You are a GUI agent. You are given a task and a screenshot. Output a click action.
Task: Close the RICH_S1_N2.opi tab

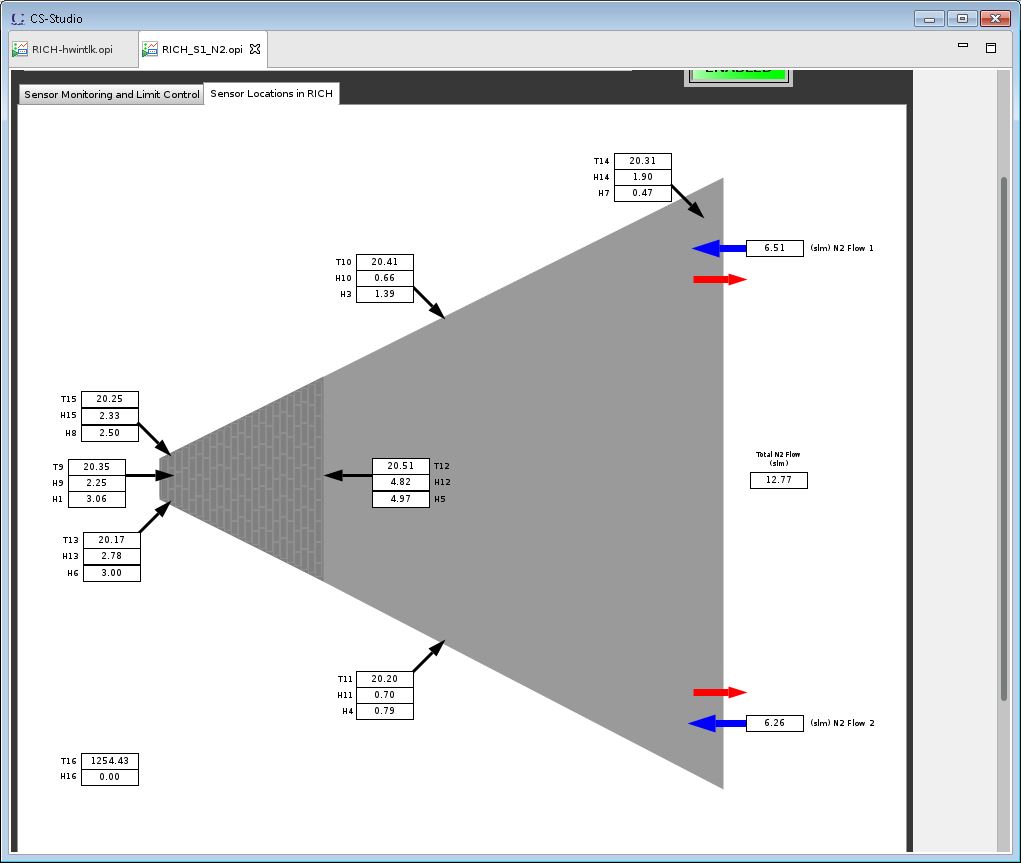click(255, 50)
